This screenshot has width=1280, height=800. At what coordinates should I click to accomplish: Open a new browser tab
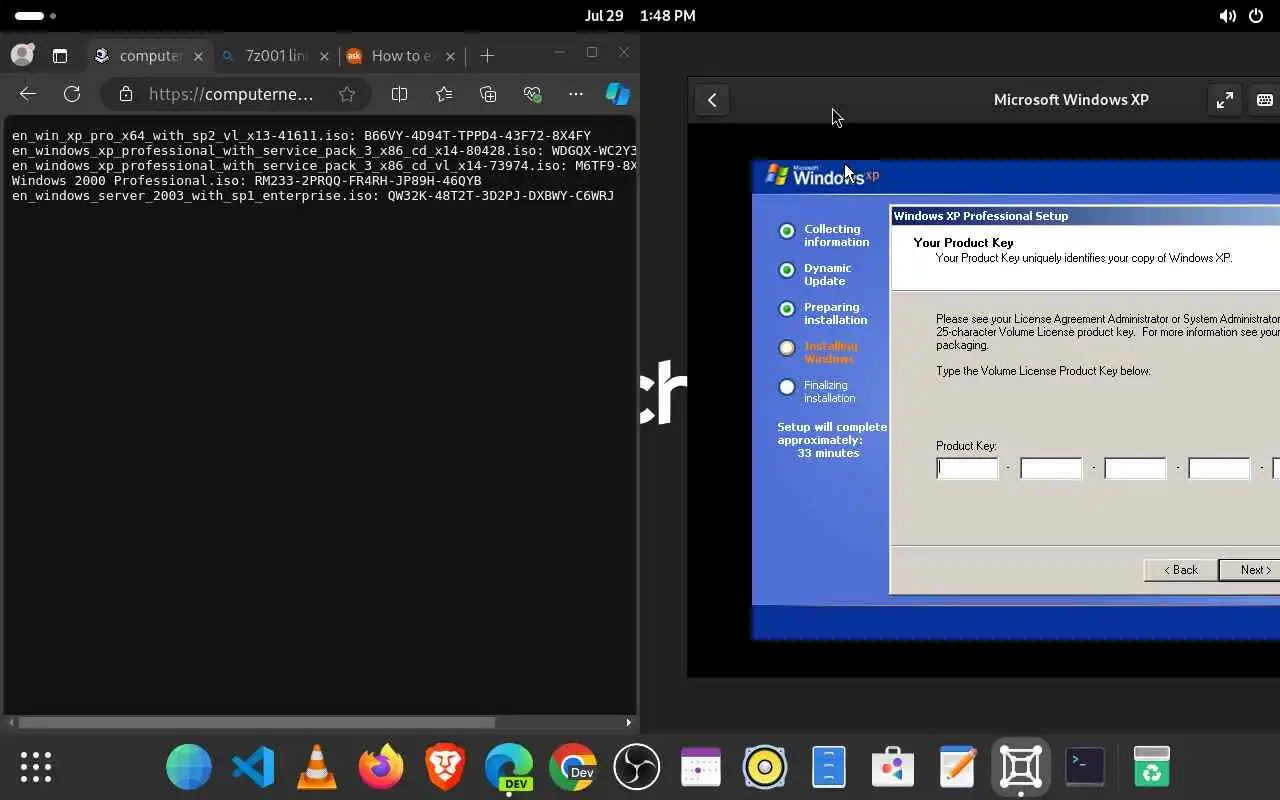(487, 56)
